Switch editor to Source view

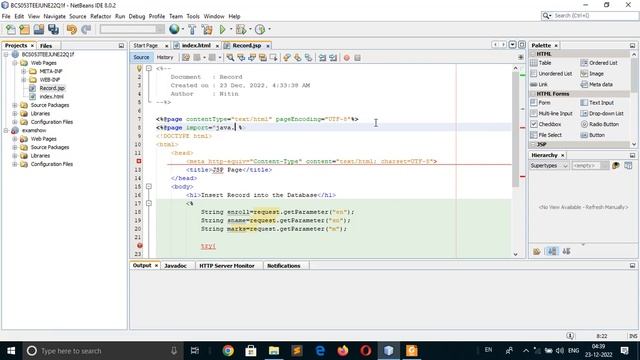(141, 58)
